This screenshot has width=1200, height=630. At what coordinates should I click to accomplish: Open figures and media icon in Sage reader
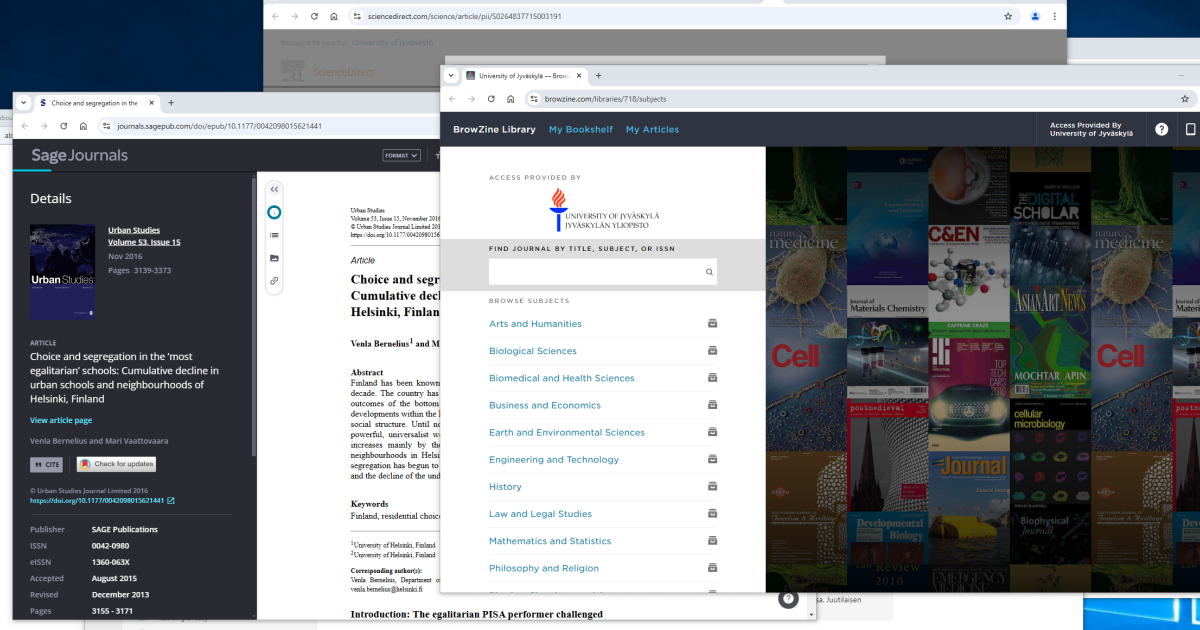pos(274,258)
